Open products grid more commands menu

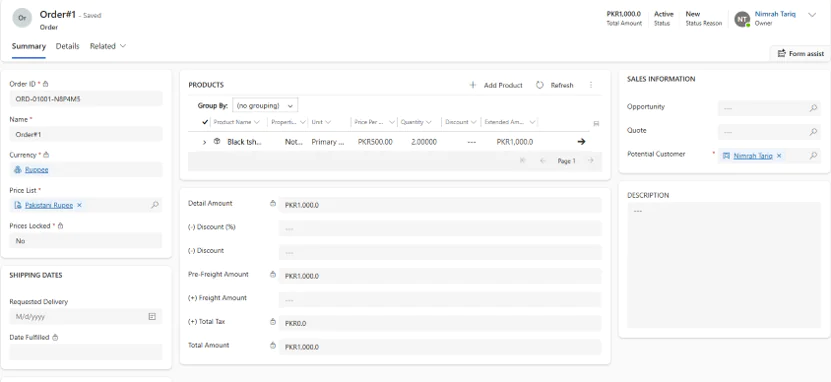click(591, 85)
